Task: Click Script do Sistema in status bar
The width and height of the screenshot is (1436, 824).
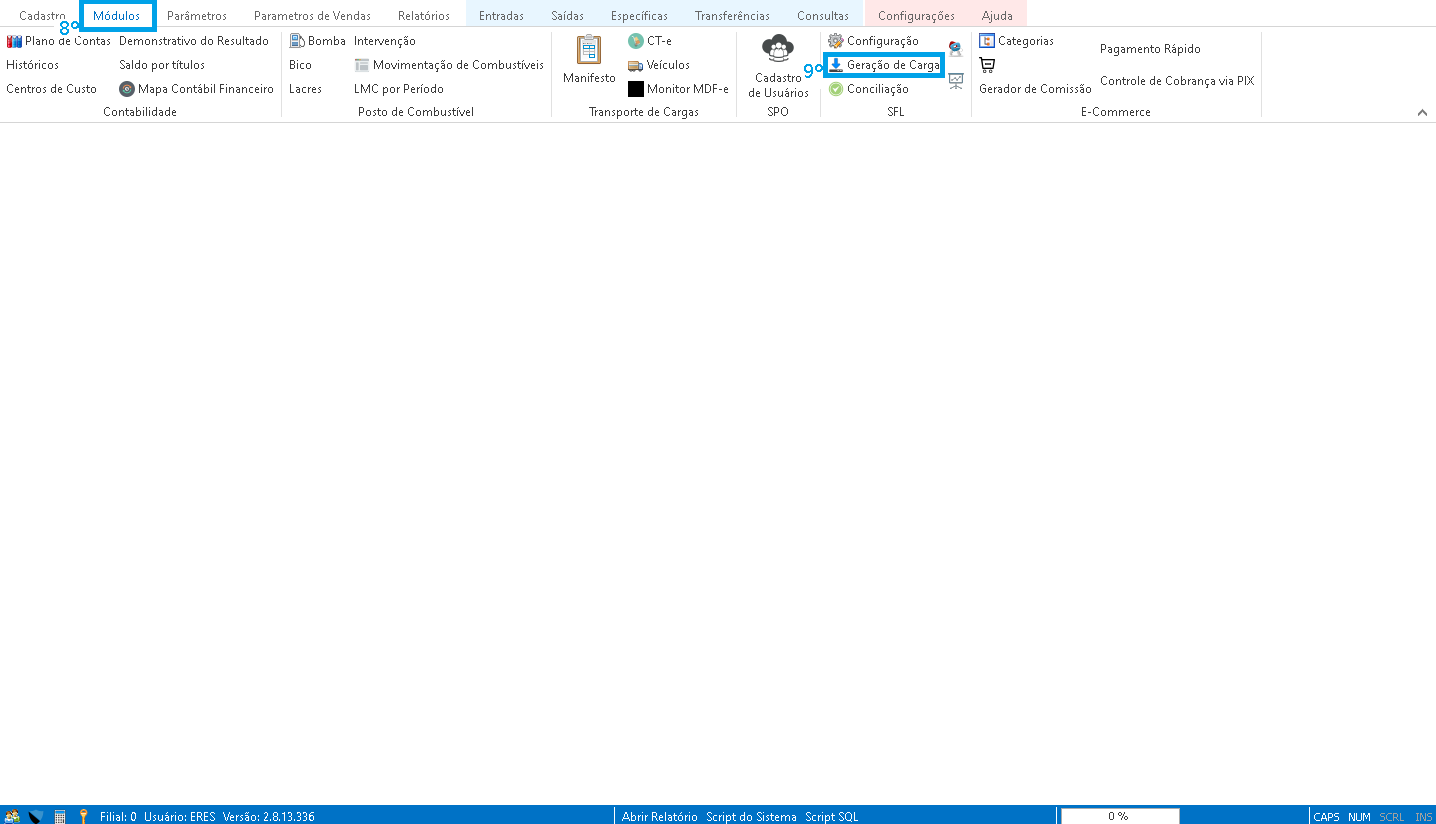Action: [752, 817]
